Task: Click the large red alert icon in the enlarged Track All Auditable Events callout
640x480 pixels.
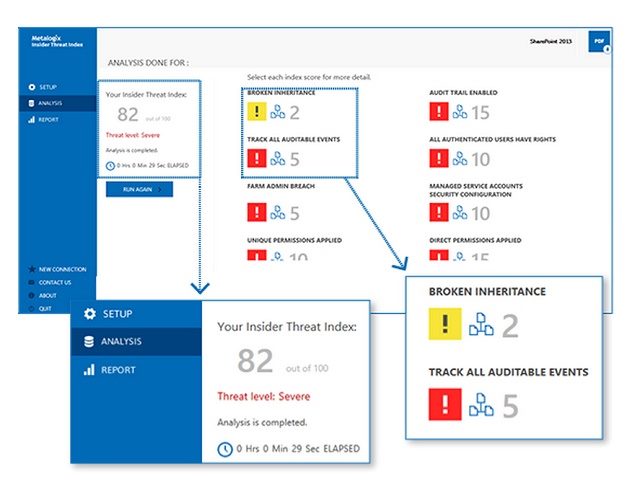Action: [445, 404]
